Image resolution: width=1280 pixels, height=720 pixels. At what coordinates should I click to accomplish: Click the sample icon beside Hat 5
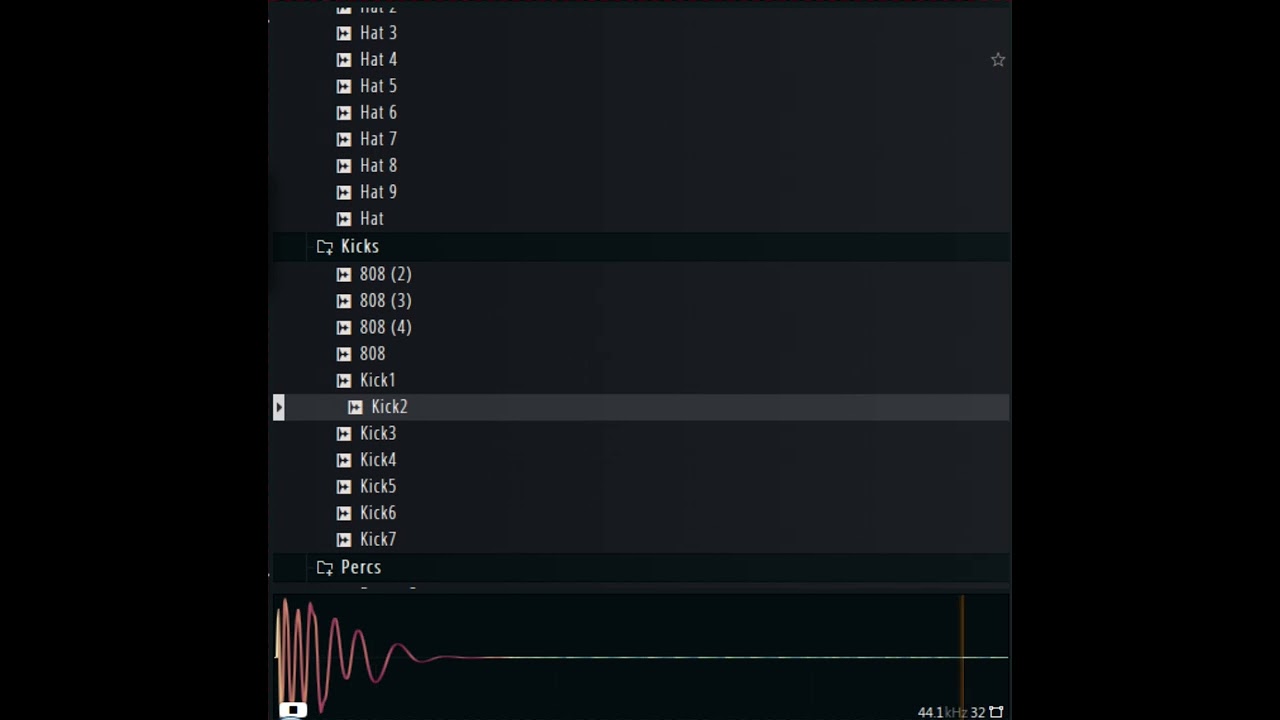344,86
